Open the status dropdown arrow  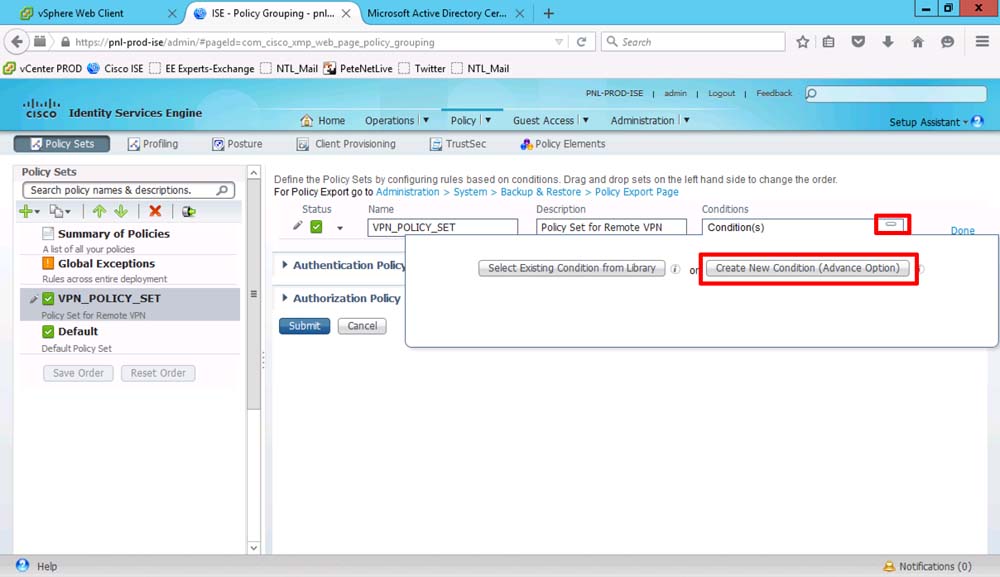coord(340,228)
